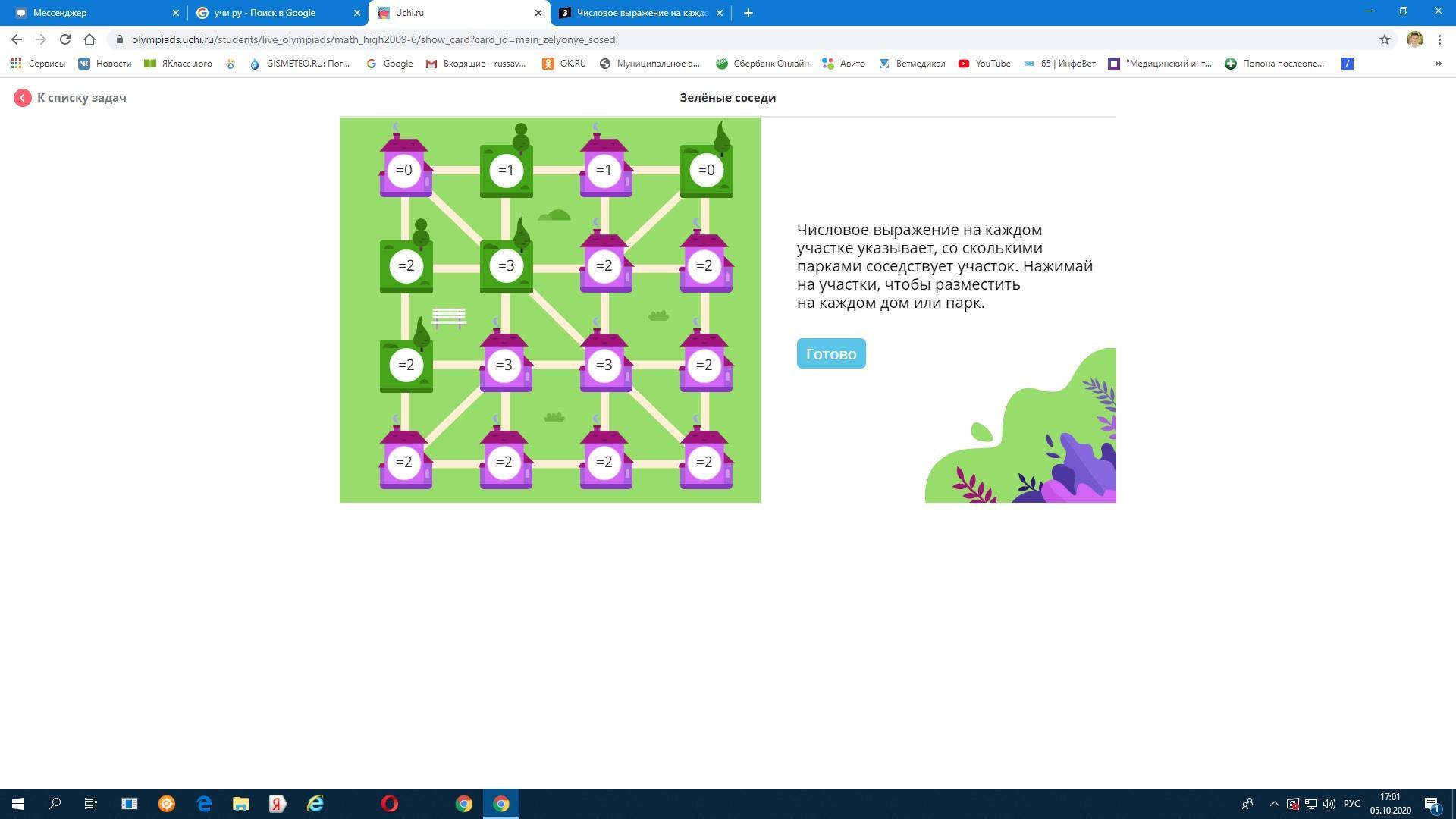
Task: Show hidden system tray icons
Action: tap(1274, 804)
